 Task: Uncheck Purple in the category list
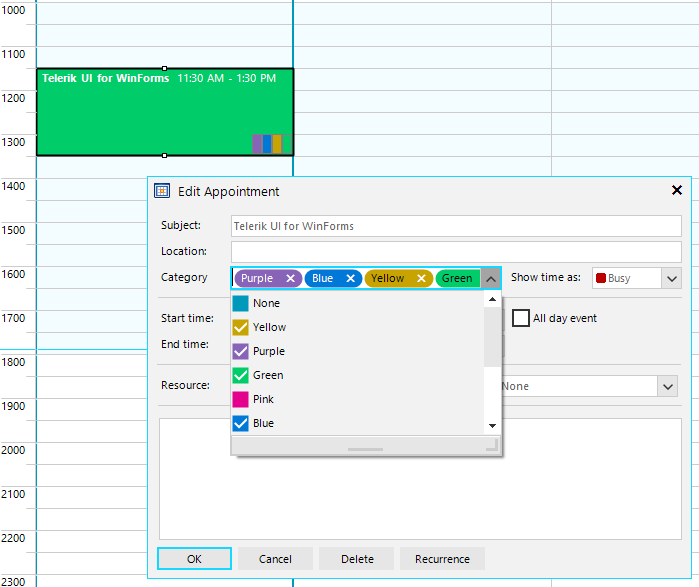(240, 351)
